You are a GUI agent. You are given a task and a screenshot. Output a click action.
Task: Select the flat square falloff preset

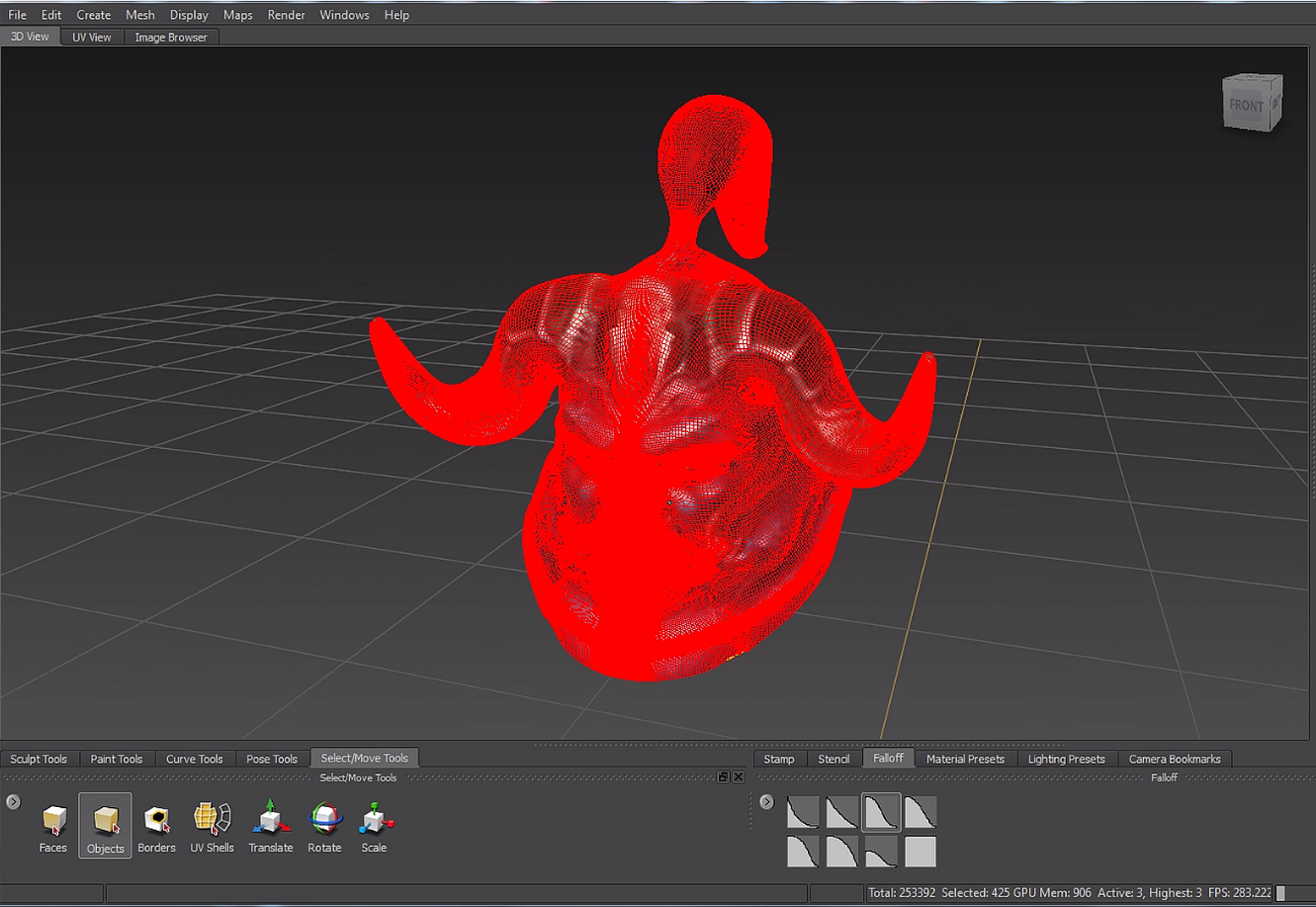[919, 849]
